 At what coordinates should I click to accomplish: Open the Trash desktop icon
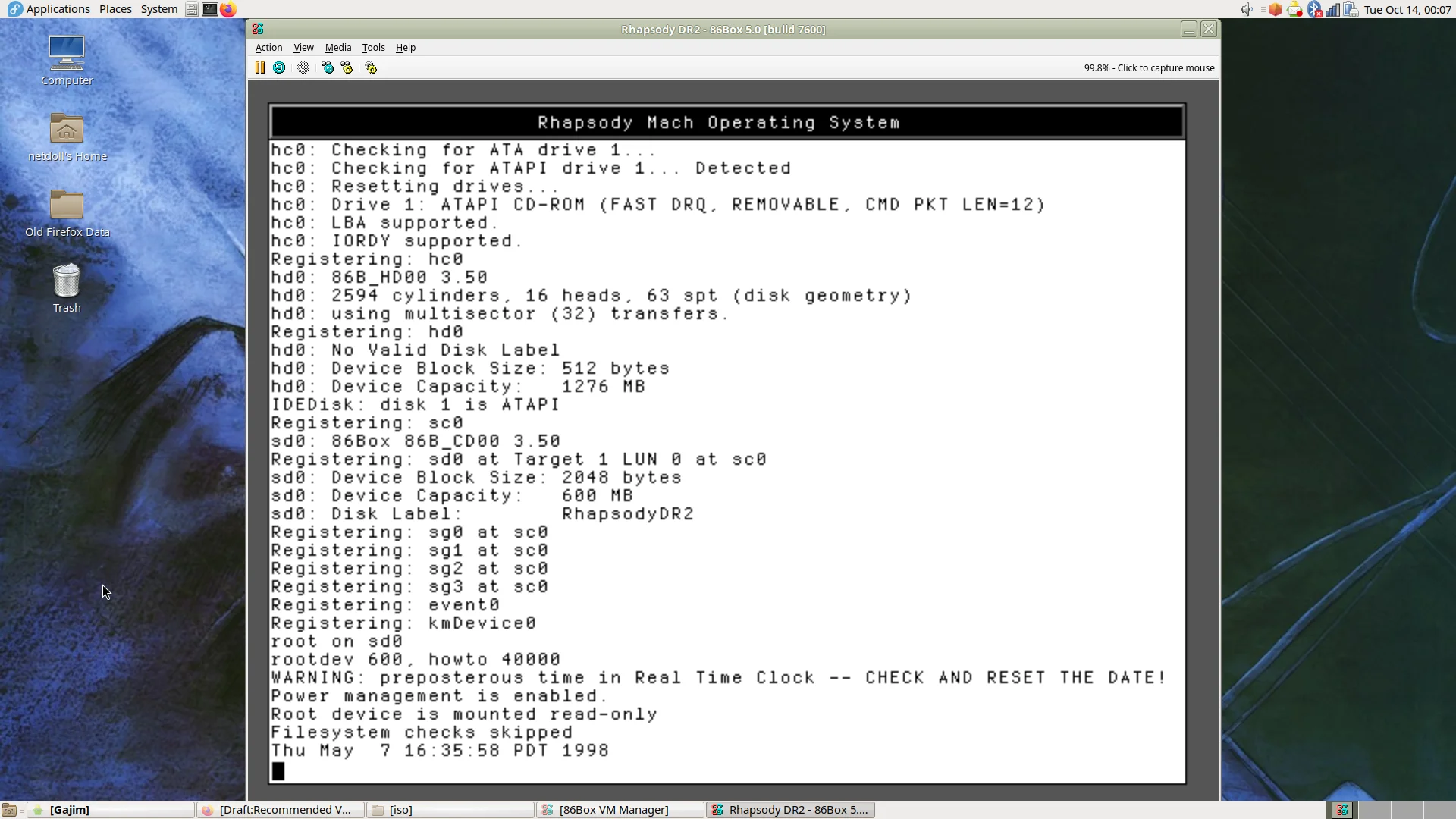click(x=67, y=288)
